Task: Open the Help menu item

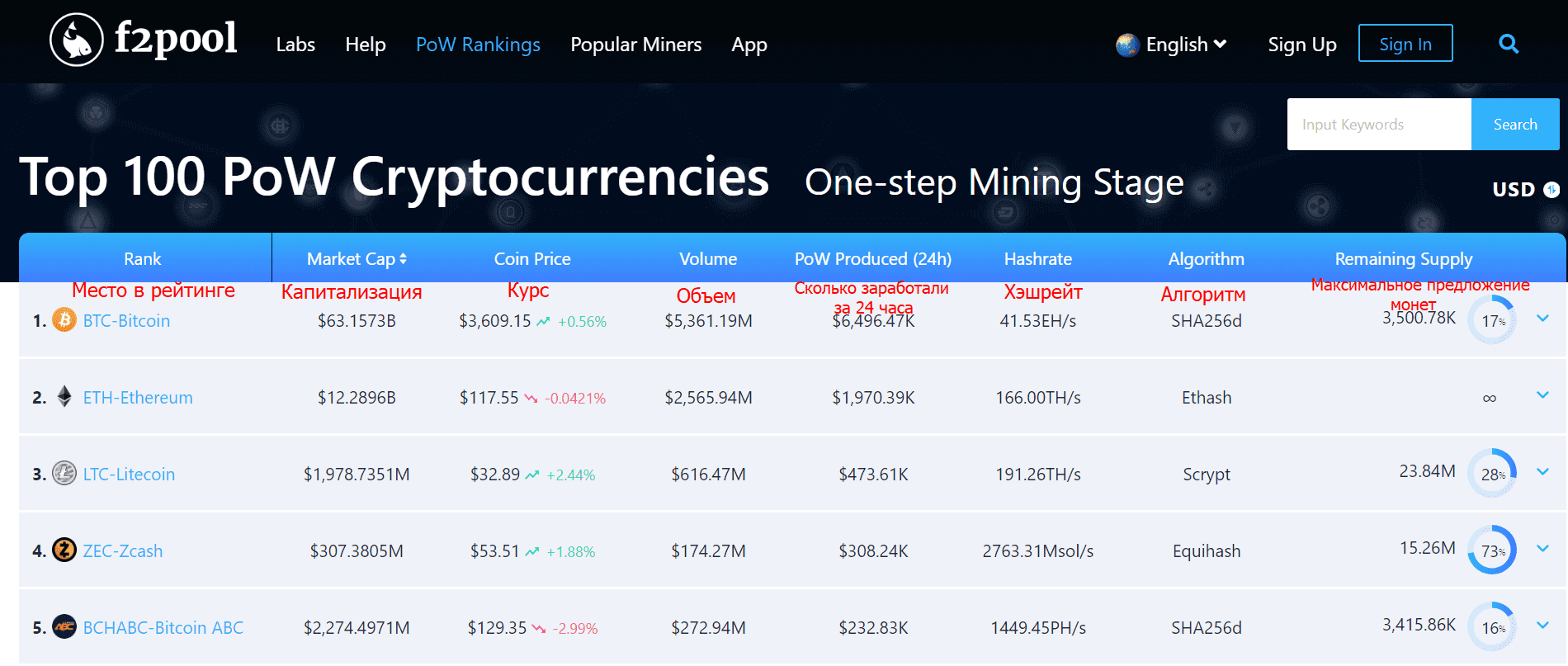Action: (x=366, y=45)
